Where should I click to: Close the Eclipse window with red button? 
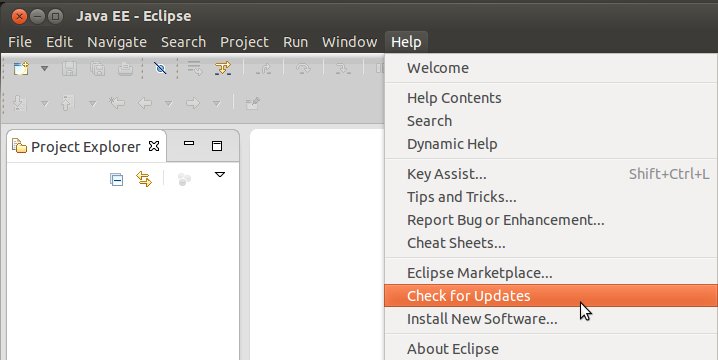click(x=19, y=17)
